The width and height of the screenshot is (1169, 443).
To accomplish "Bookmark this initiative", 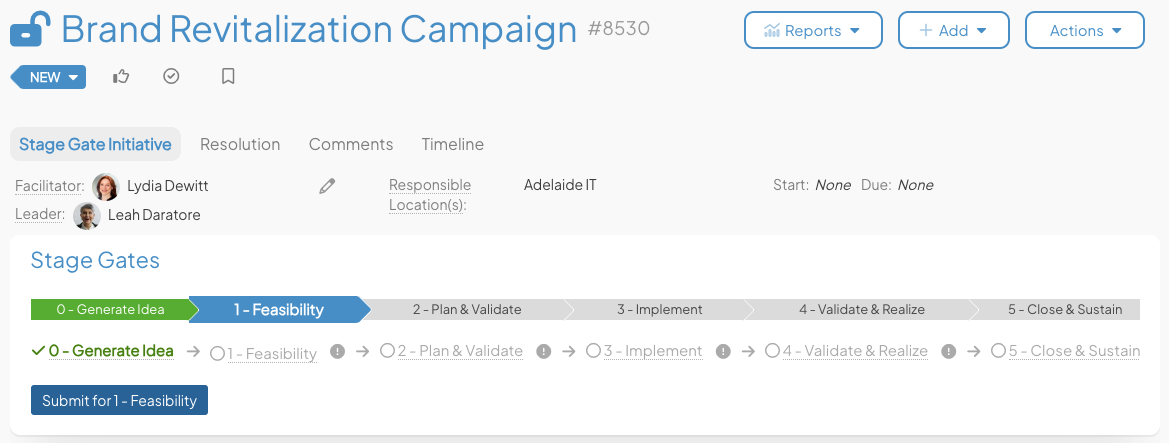I will [228, 76].
